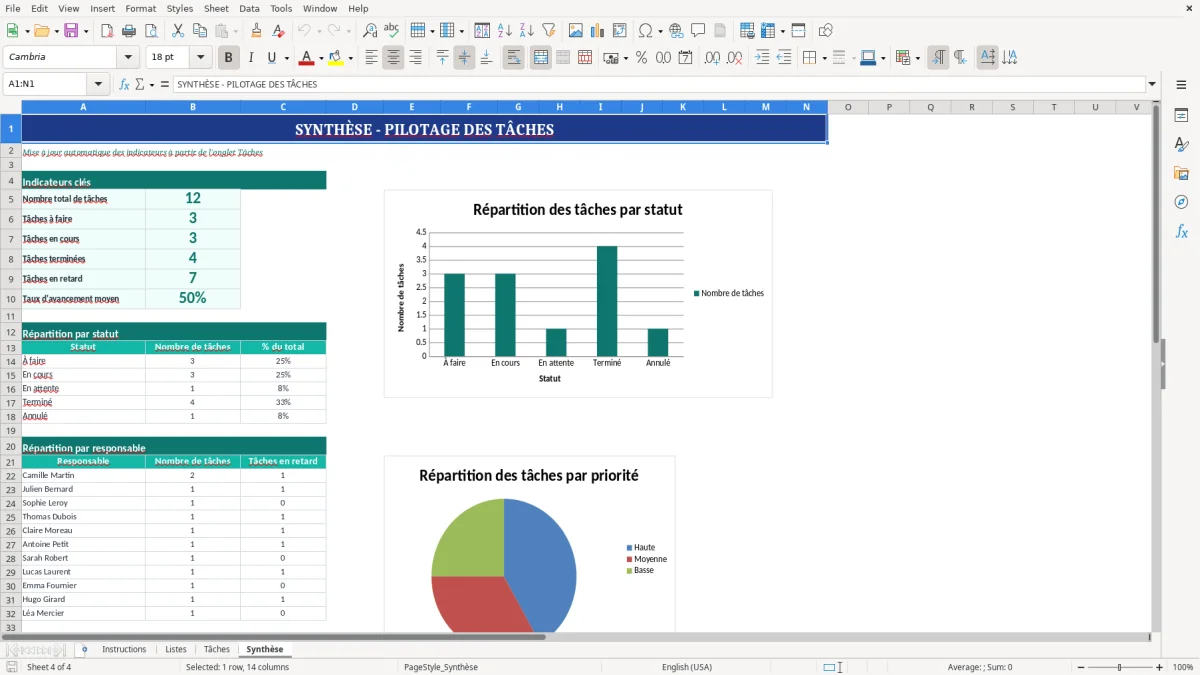Toggle Center Horizontally alignment
Screen dimensions: 1200x675
pyautogui.click(x=393, y=58)
